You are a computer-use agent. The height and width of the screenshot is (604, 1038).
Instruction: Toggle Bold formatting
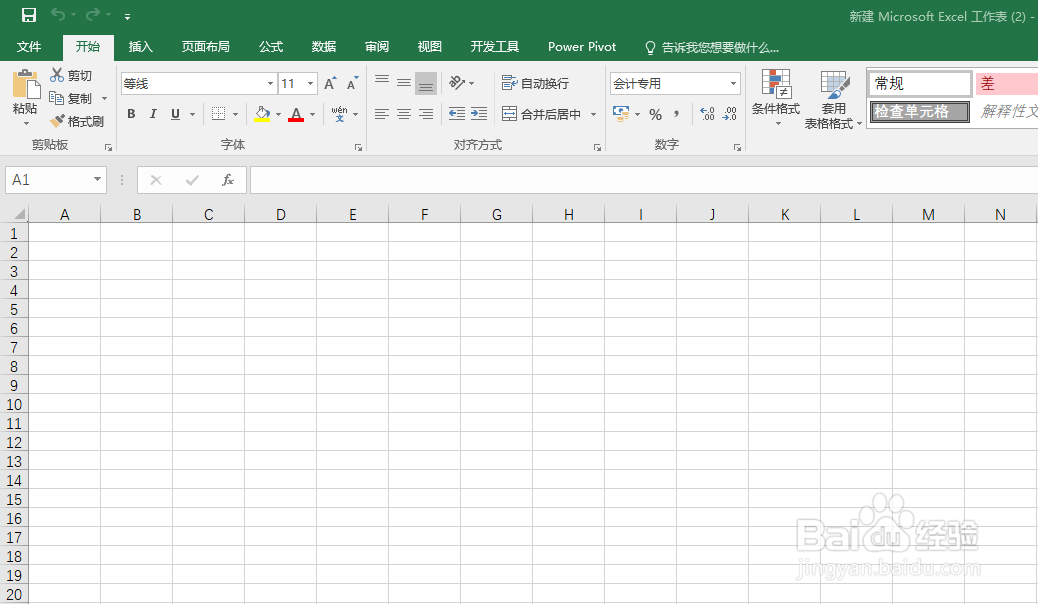pyautogui.click(x=131, y=114)
